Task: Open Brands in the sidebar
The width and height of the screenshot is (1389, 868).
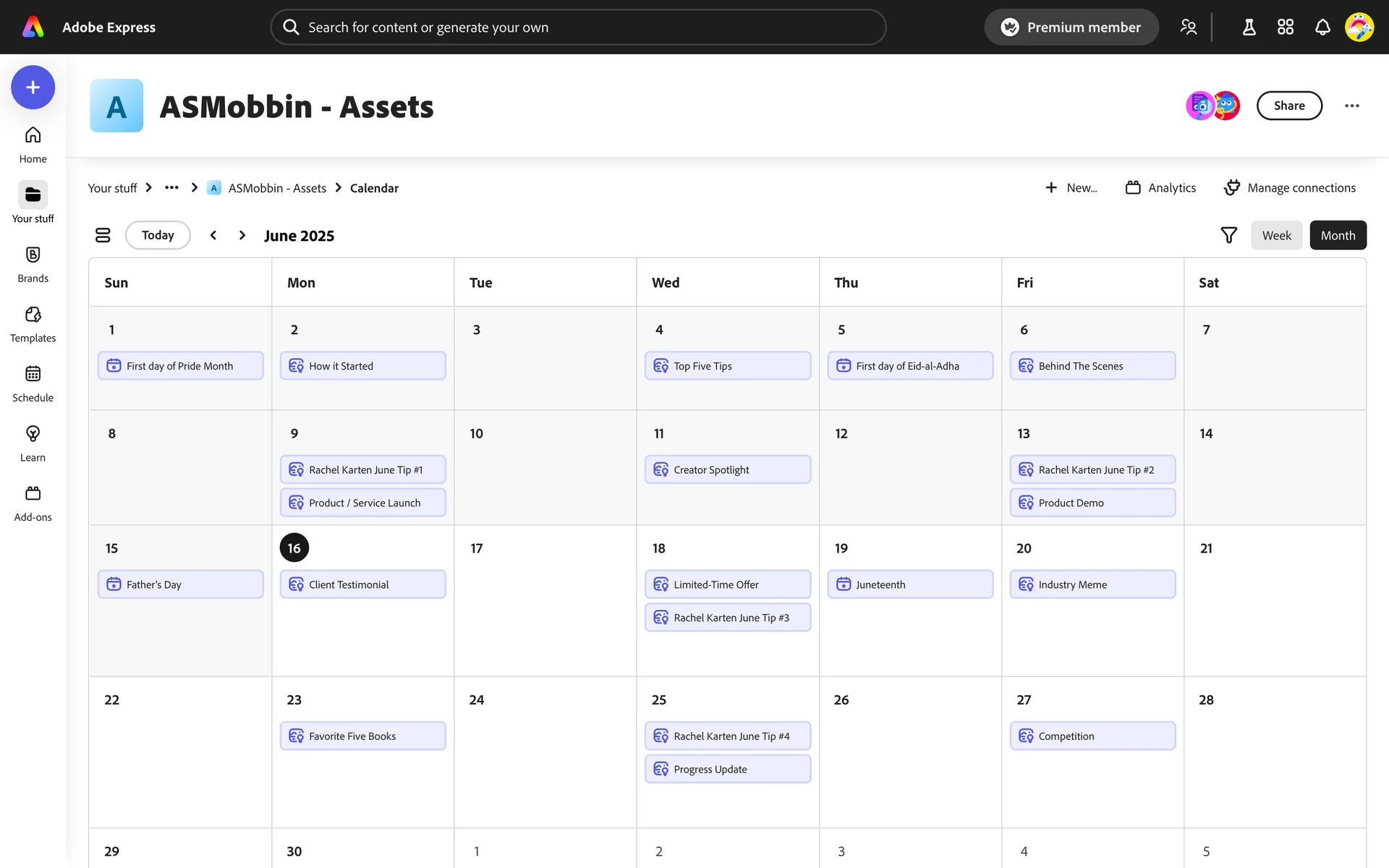Action: 33,264
